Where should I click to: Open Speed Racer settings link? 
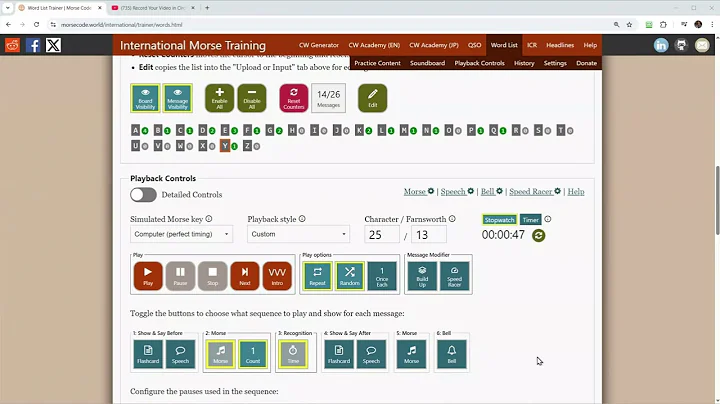[x=535, y=191]
